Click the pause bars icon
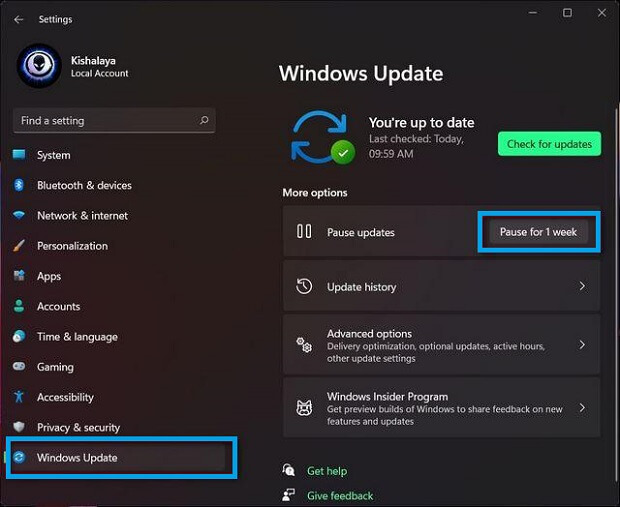The image size is (620, 507). pyautogui.click(x=304, y=231)
